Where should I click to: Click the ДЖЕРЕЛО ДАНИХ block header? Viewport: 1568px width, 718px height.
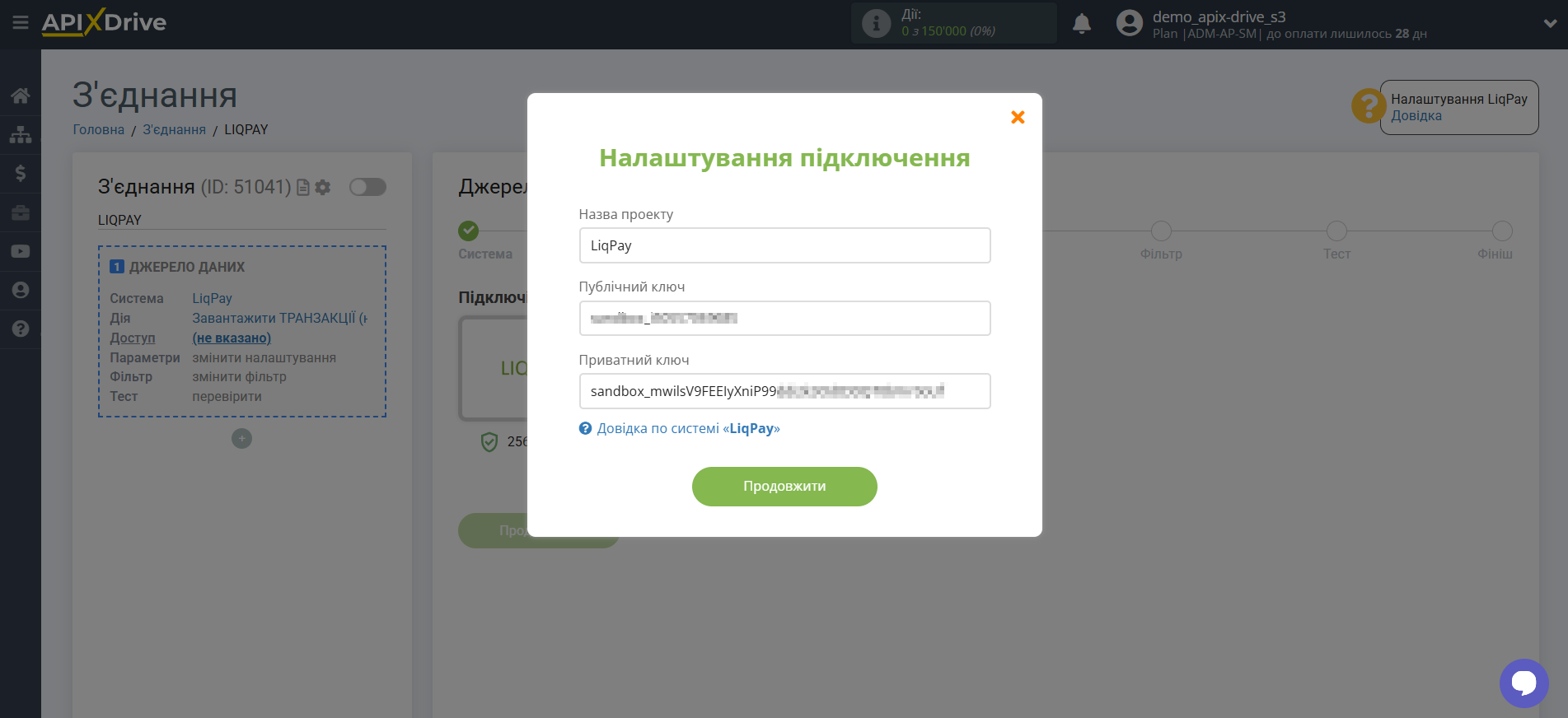186,267
